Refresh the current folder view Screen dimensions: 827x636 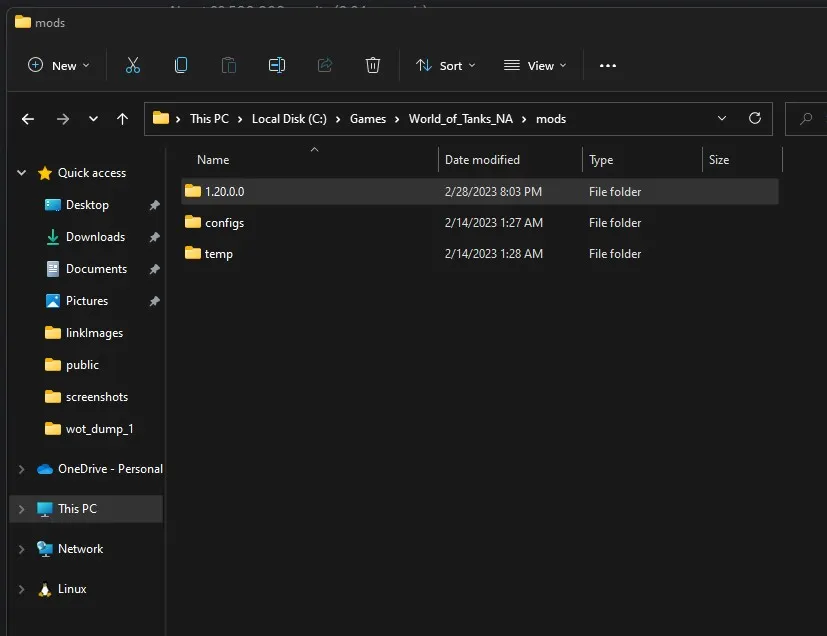[x=755, y=118]
